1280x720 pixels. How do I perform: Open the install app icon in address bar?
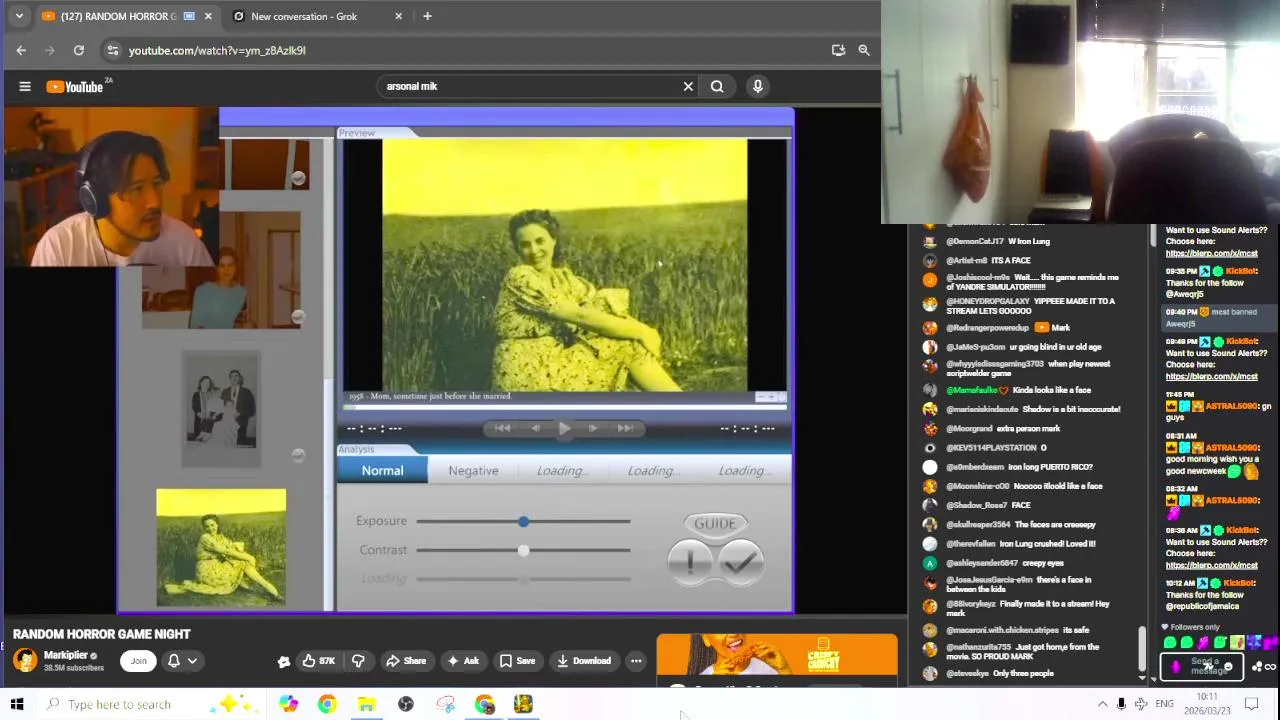838,50
